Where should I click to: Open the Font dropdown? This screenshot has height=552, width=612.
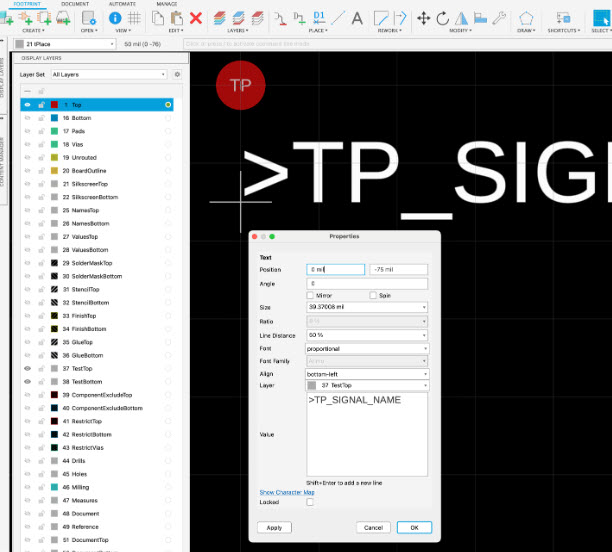pos(366,348)
